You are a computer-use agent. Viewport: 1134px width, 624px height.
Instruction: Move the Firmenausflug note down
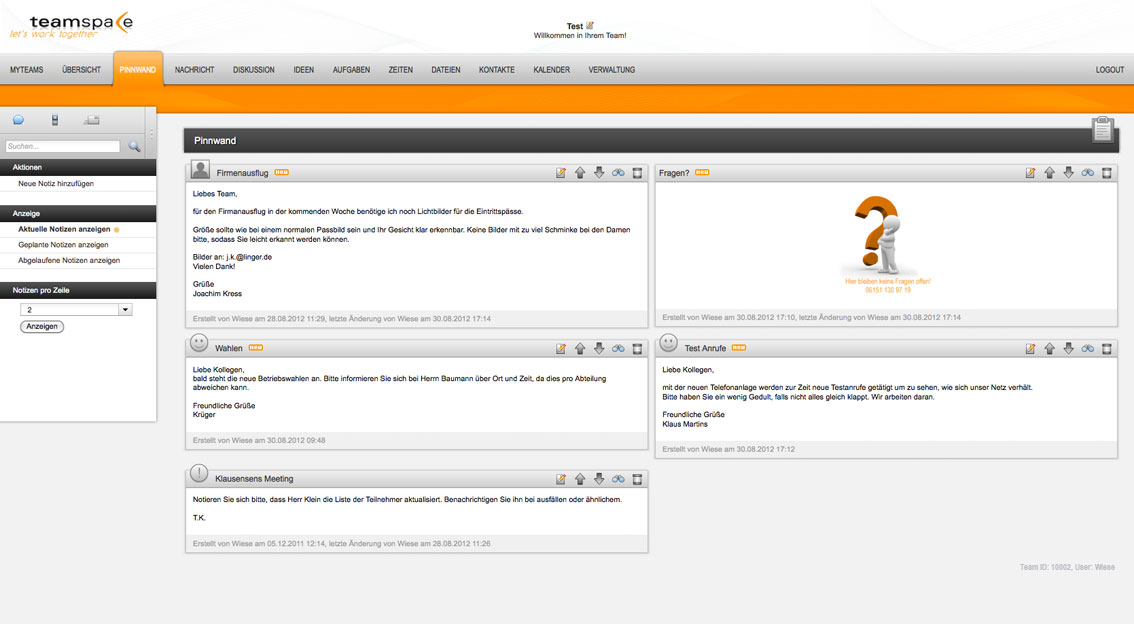599,173
